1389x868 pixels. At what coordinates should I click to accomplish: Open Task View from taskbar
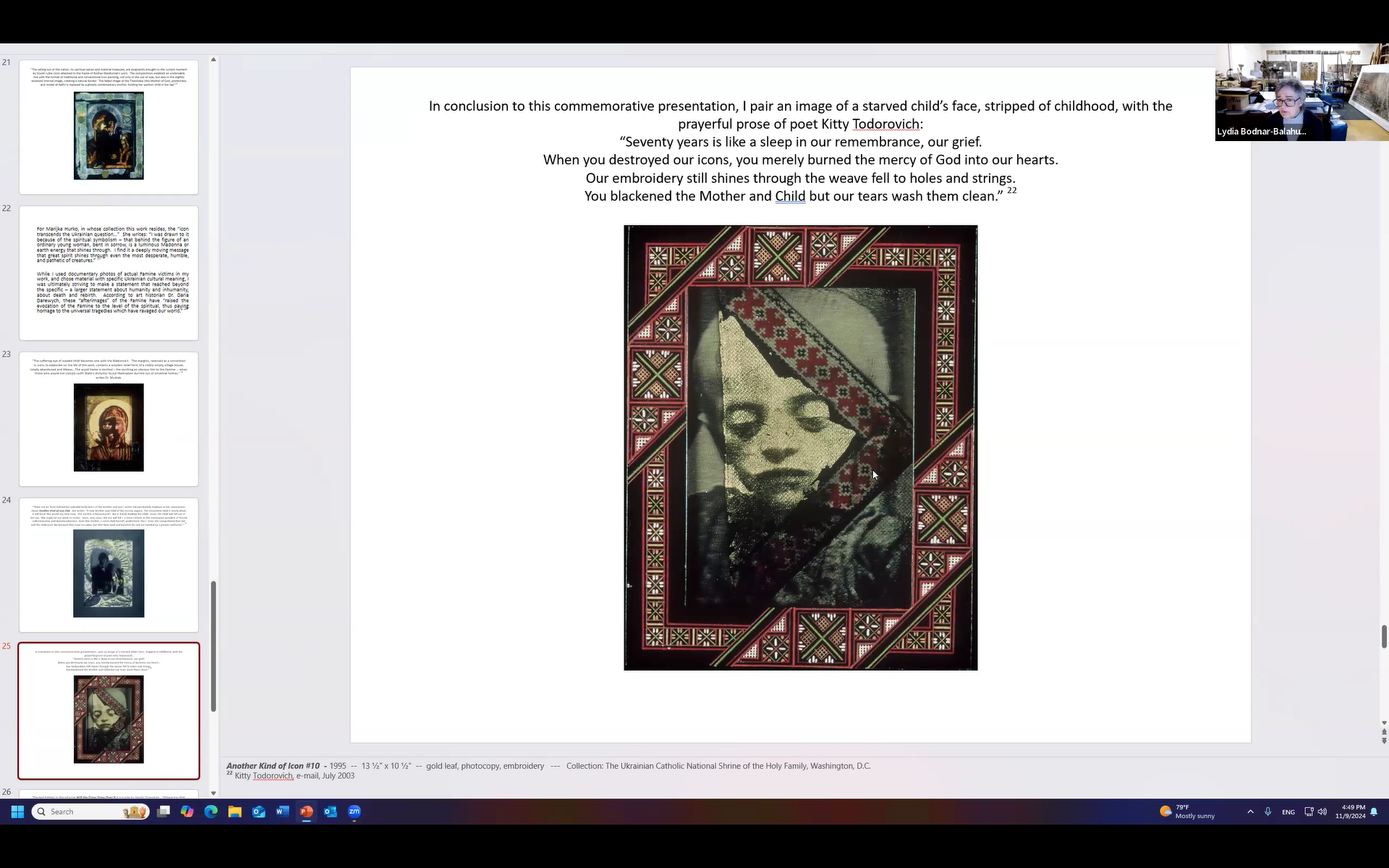(x=163, y=812)
